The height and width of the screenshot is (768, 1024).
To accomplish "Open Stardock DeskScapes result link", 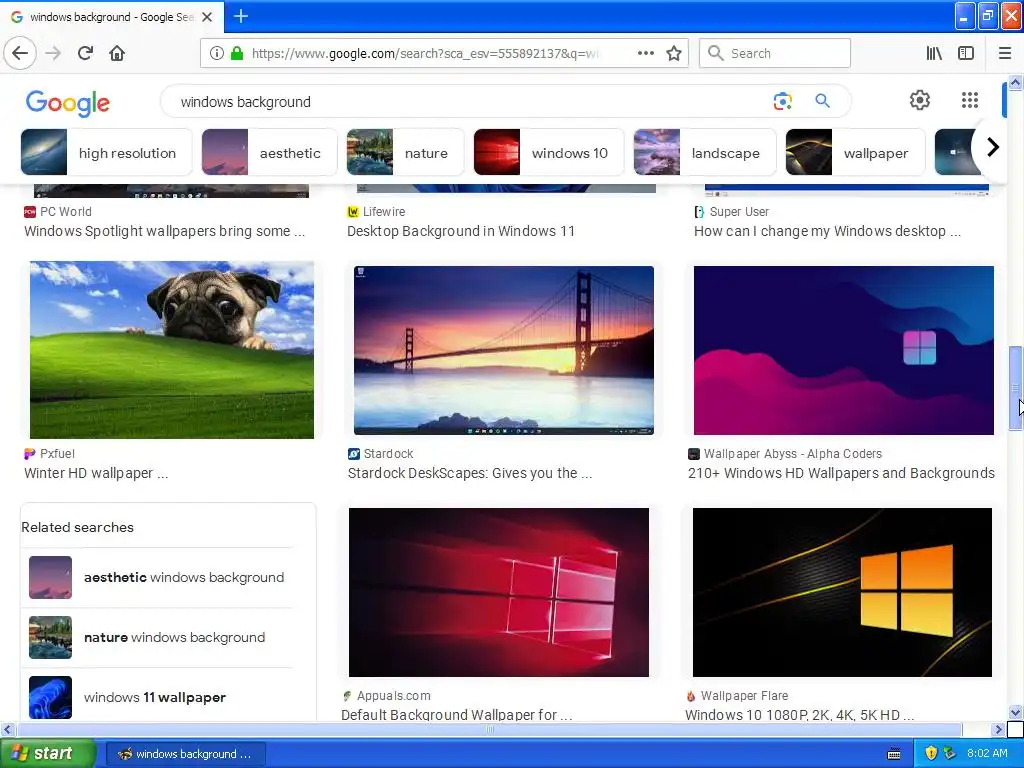I will pos(470,473).
